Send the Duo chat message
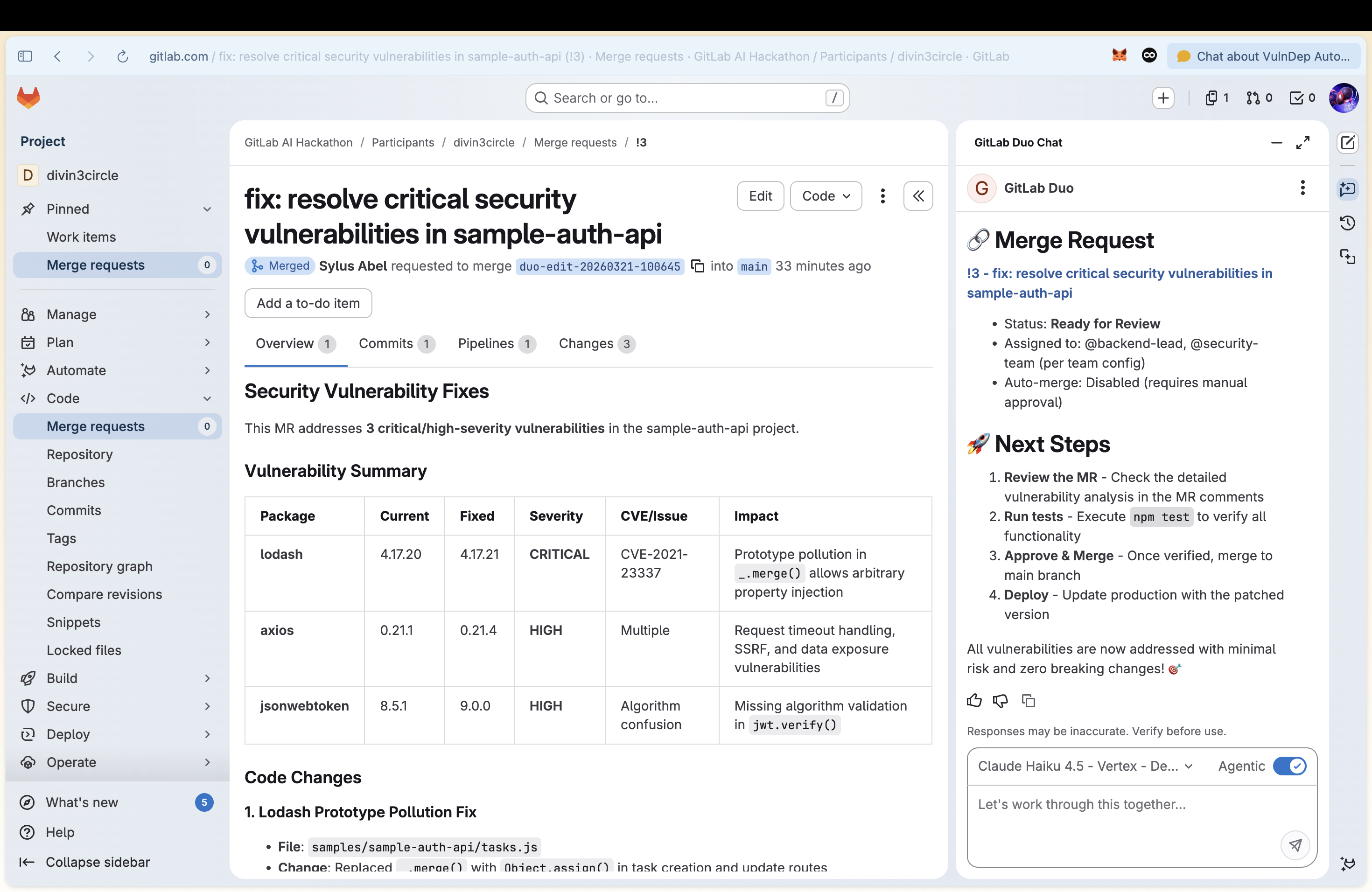 pyautogui.click(x=1295, y=845)
